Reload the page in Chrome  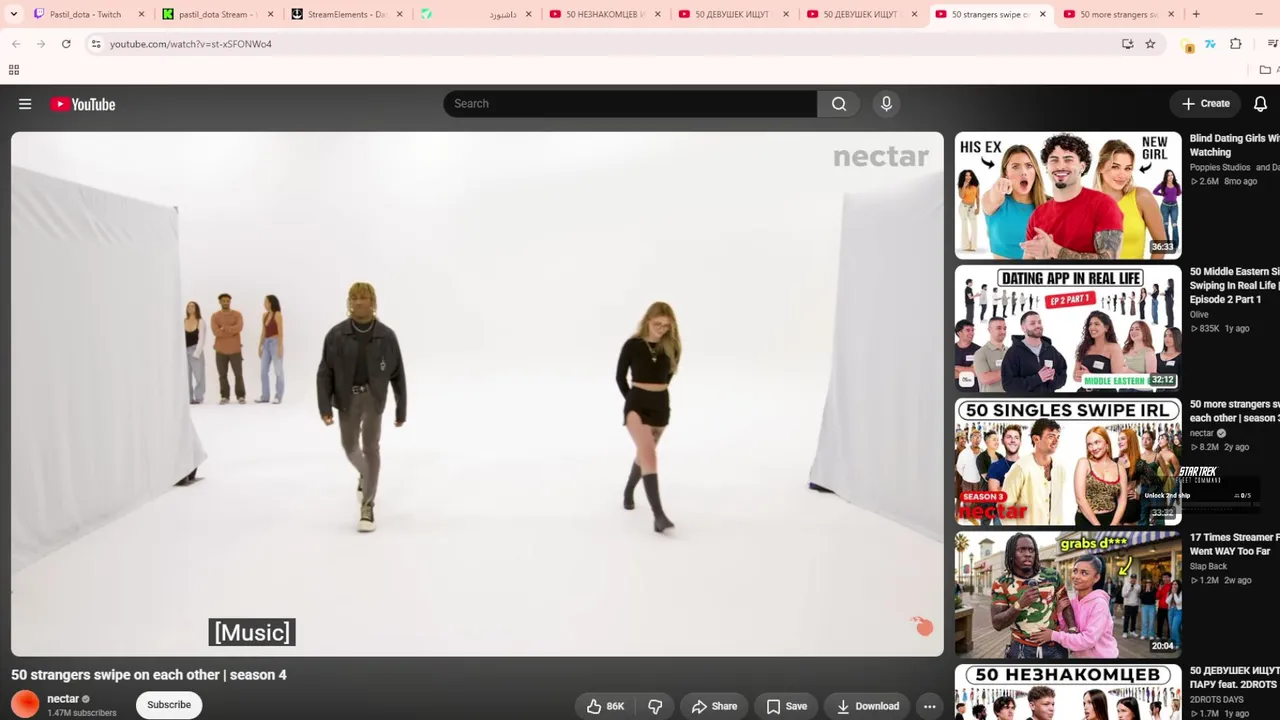point(66,44)
